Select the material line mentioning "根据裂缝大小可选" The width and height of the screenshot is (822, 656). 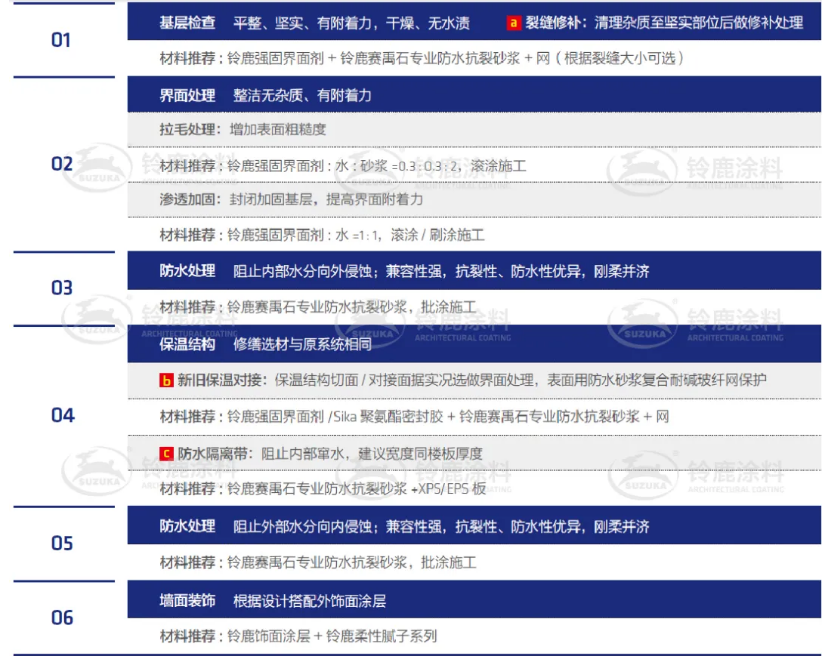tap(421, 58)
